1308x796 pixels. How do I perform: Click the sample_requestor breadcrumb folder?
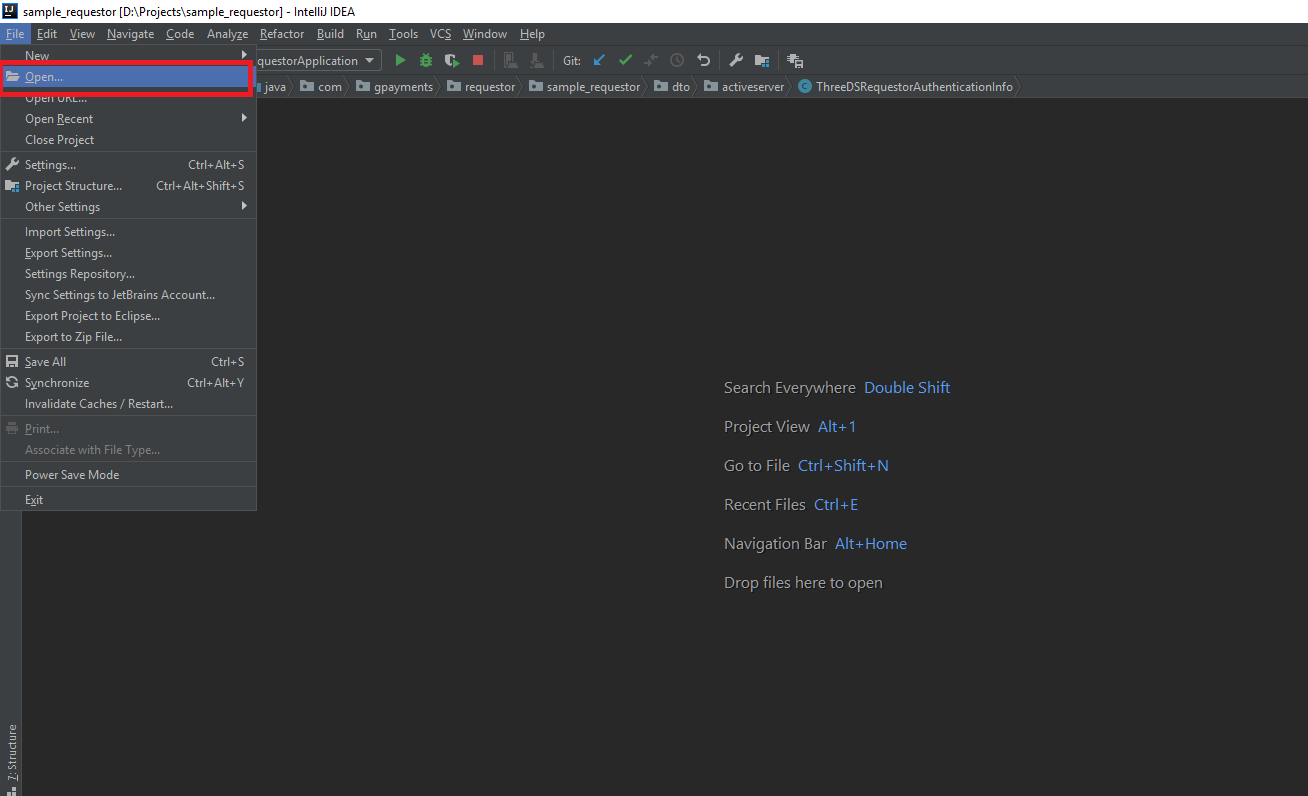(585, 87)
